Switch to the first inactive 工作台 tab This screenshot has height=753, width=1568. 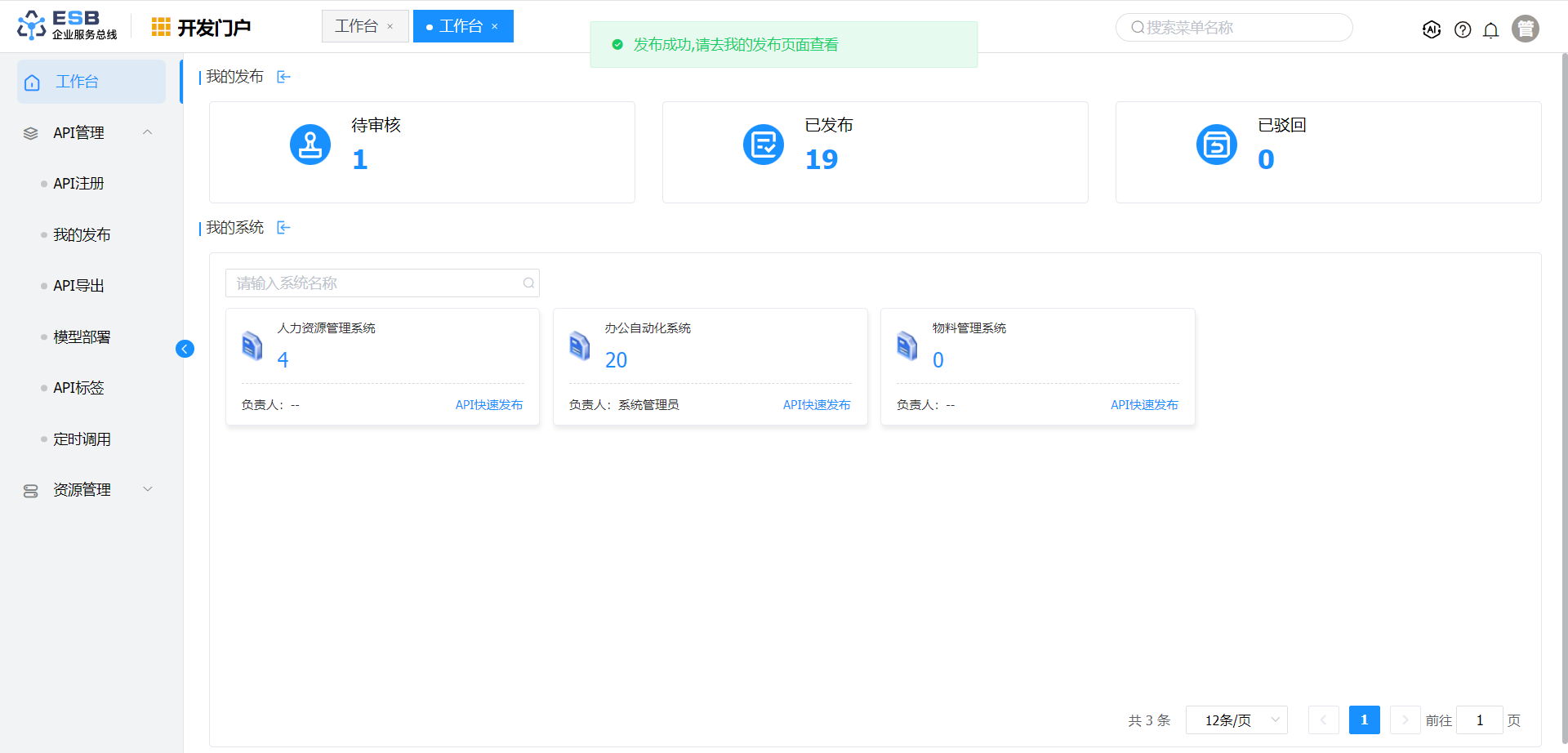pyautogui.click(x=357, y=26)
